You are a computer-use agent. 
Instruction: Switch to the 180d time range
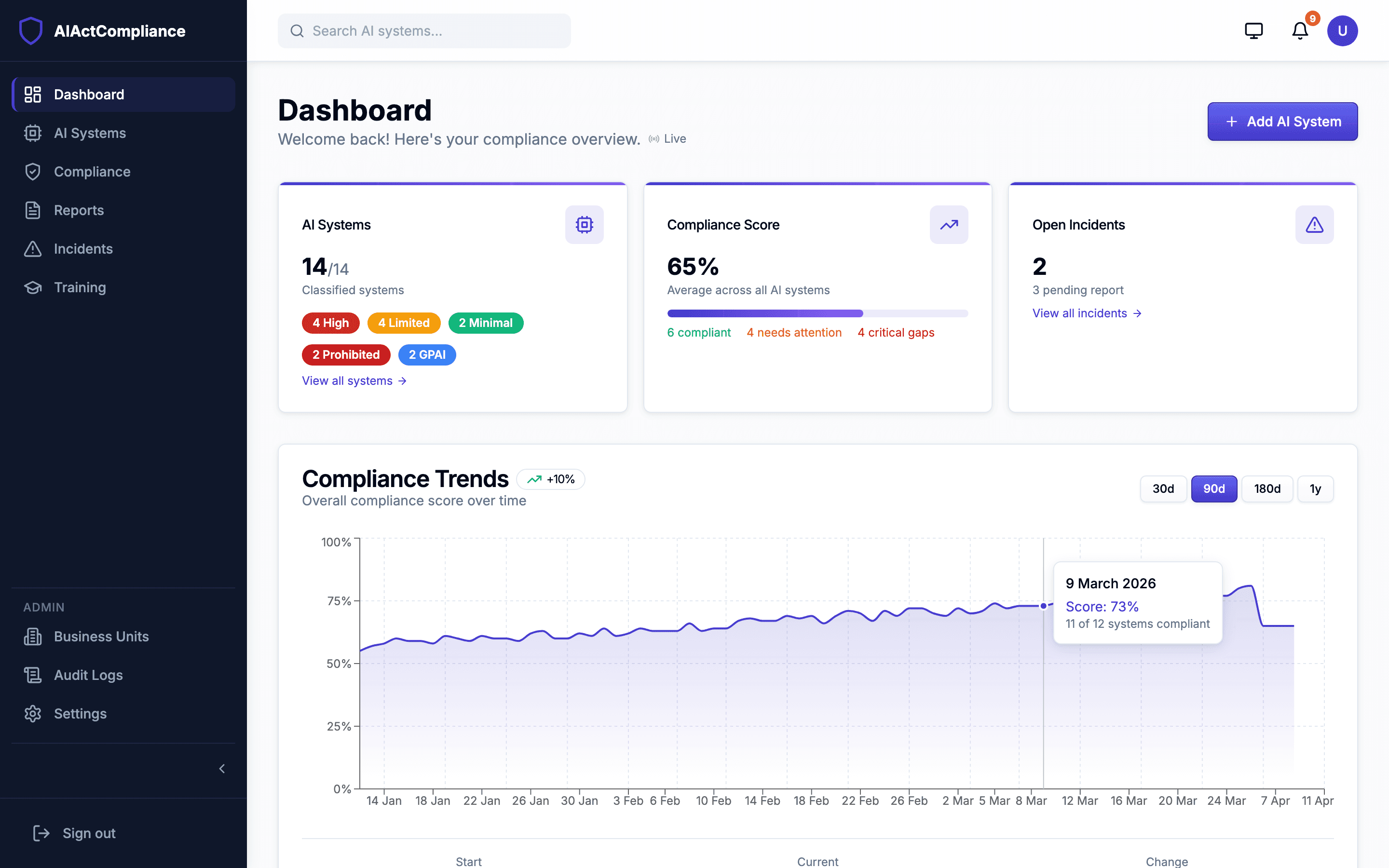click(1268, 488)
